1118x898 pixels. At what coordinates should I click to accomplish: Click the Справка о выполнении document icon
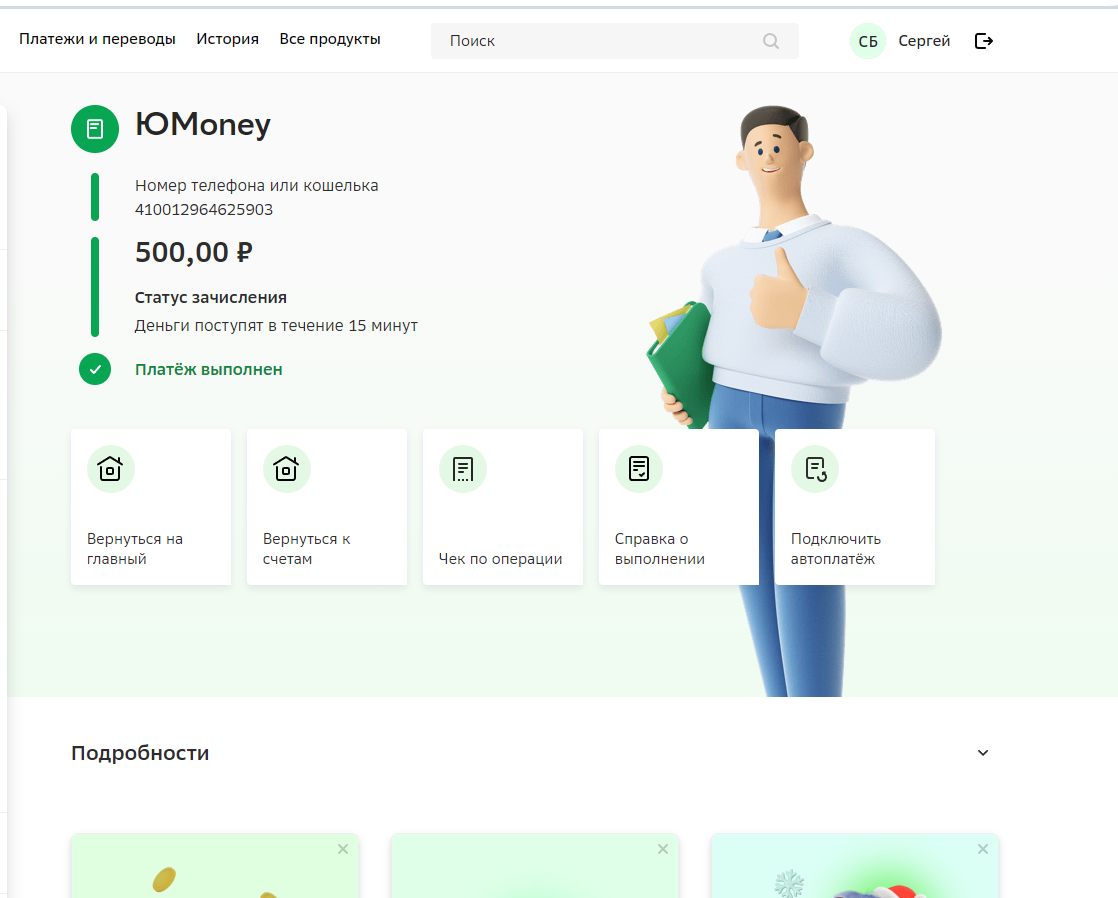[639, 469]
